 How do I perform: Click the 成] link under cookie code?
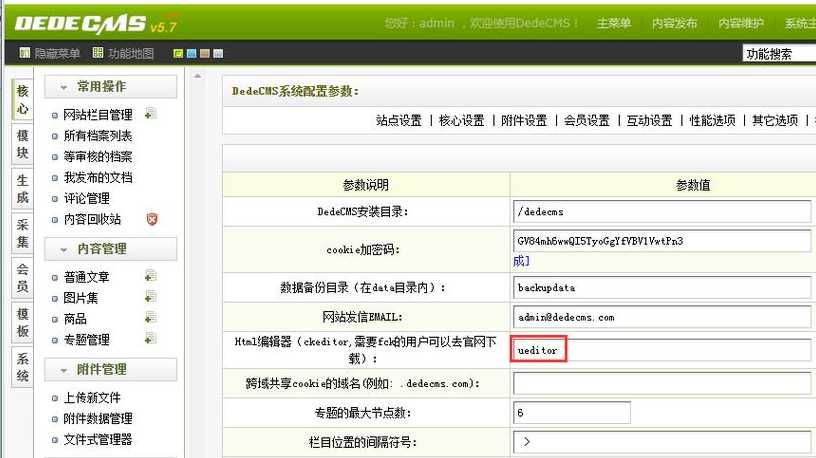tap(521, 261)
